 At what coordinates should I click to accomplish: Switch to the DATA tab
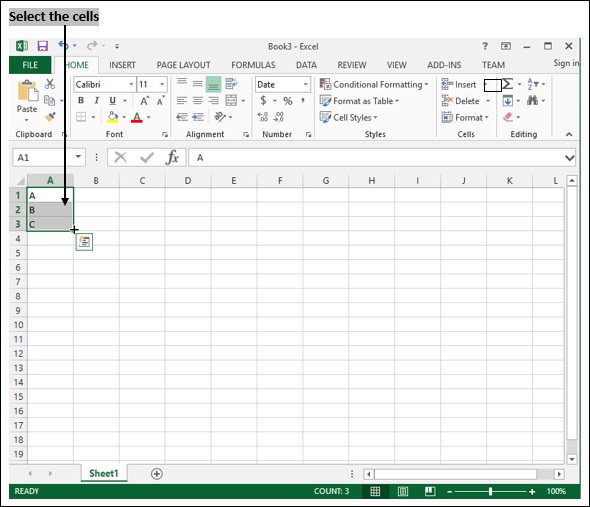[x=306, y=65]
